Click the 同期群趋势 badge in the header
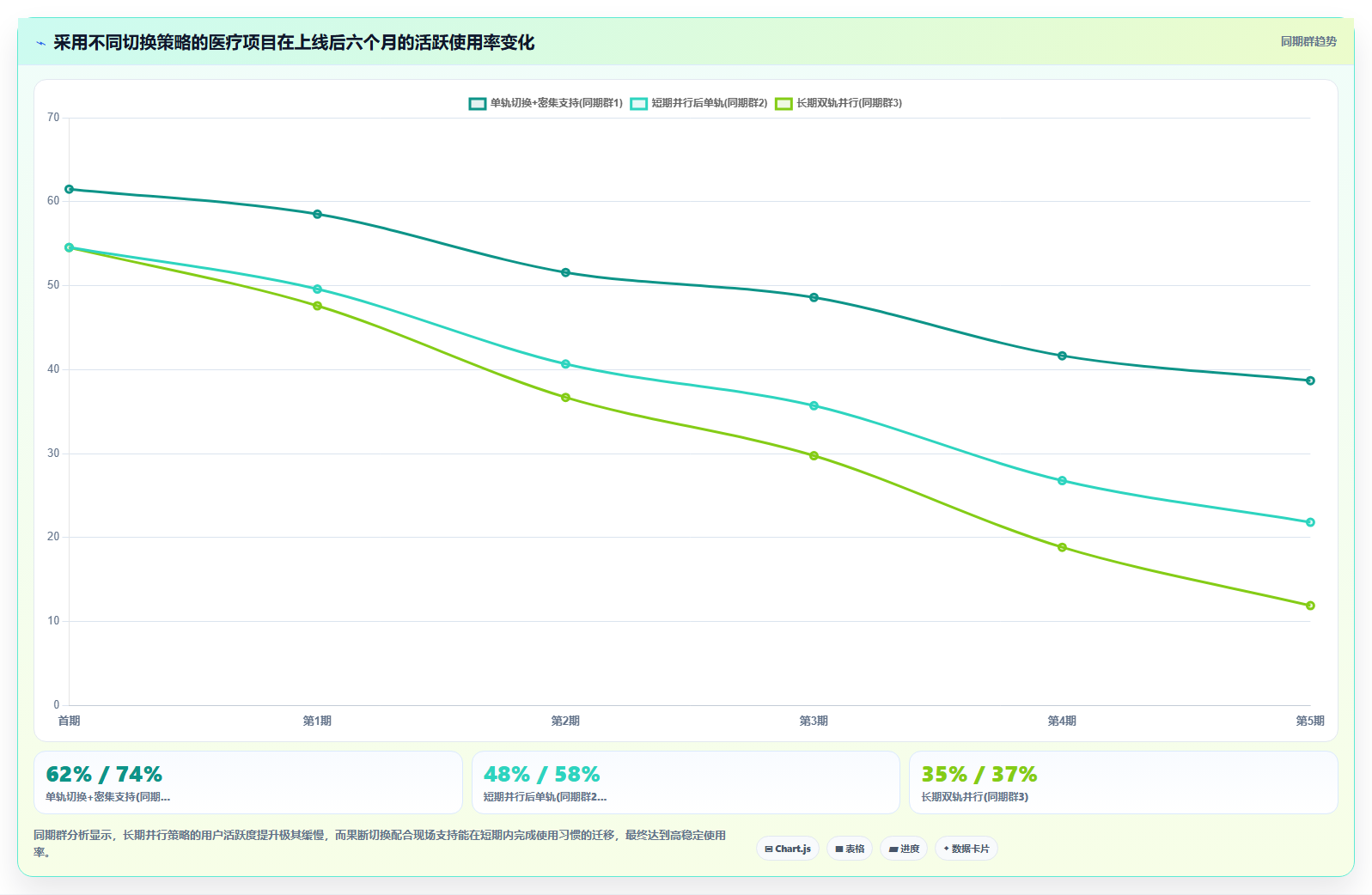Screen dimensions: 1372x895 1308,41
